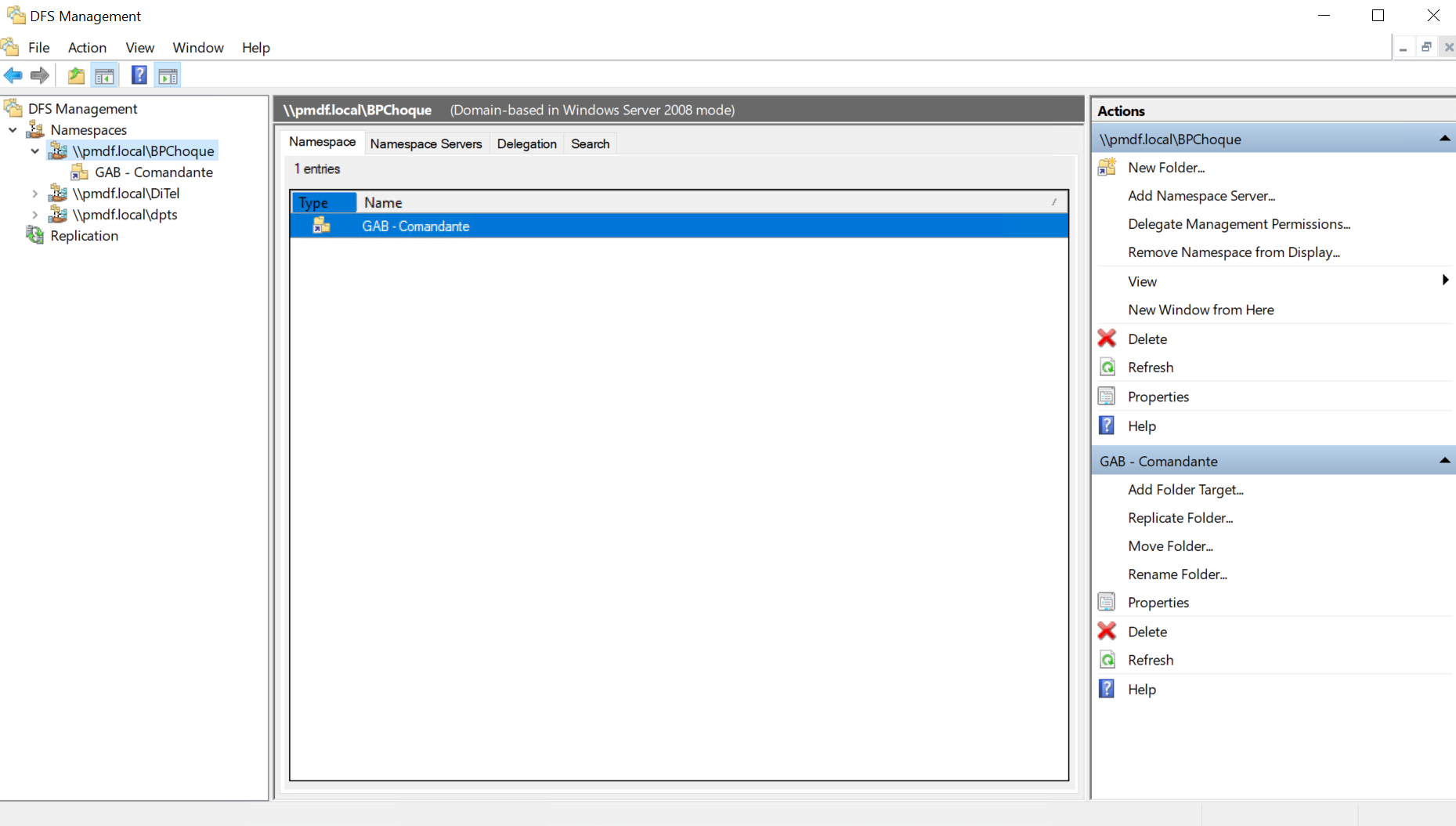Expand the \\pmdf.local\dpts namespace node

click(x=34, y=214)
